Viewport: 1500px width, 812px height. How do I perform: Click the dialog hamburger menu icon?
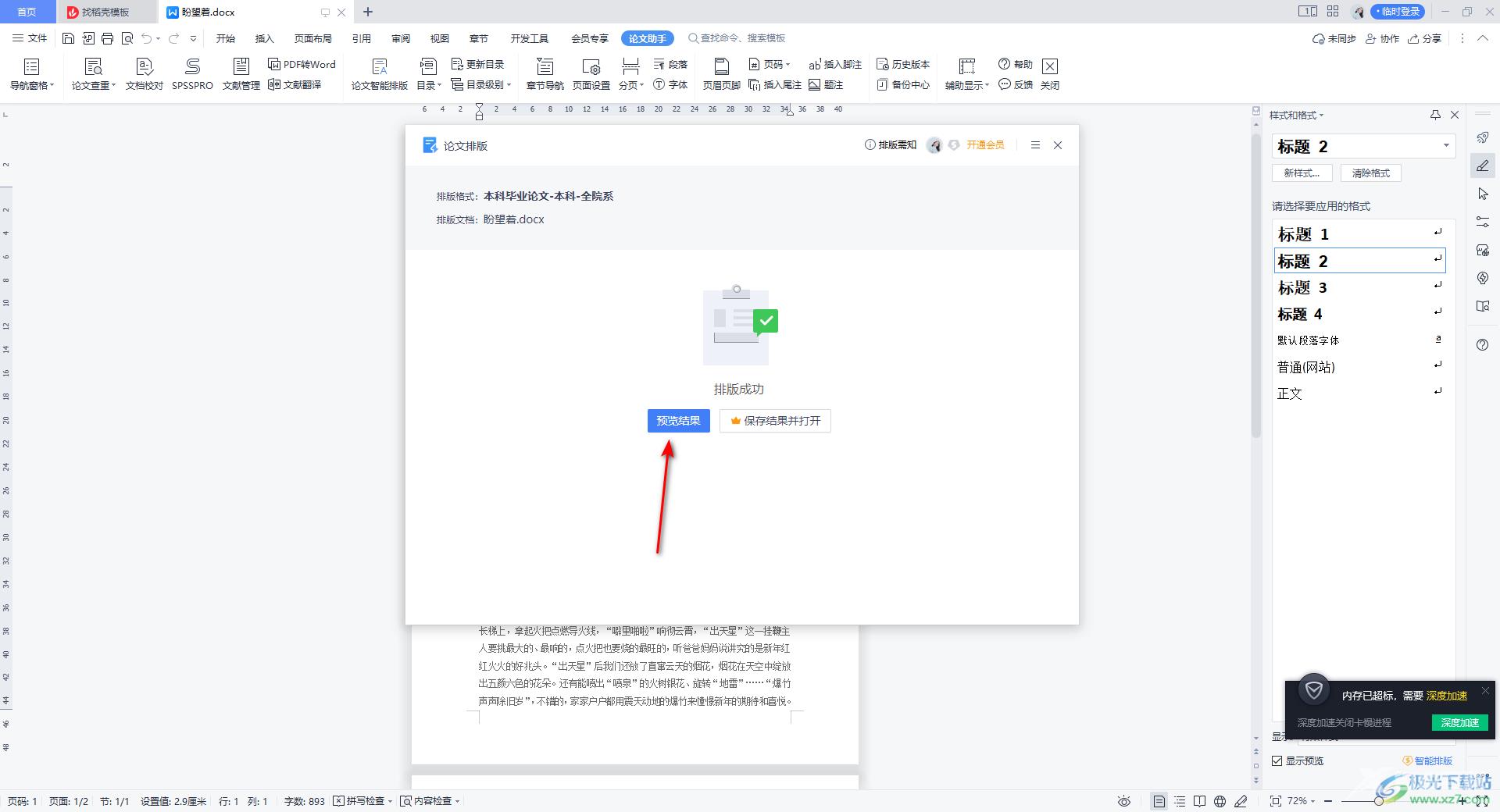point(1035,145)
